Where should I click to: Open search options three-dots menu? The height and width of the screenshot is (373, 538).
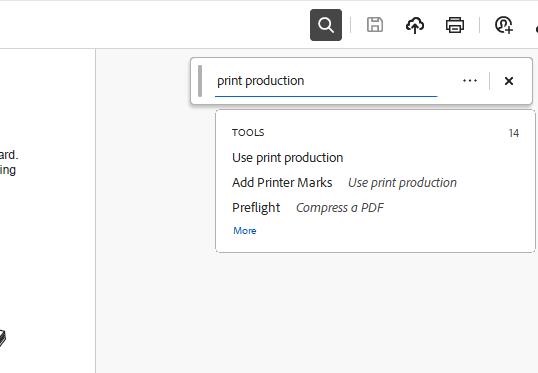[470, 81]
